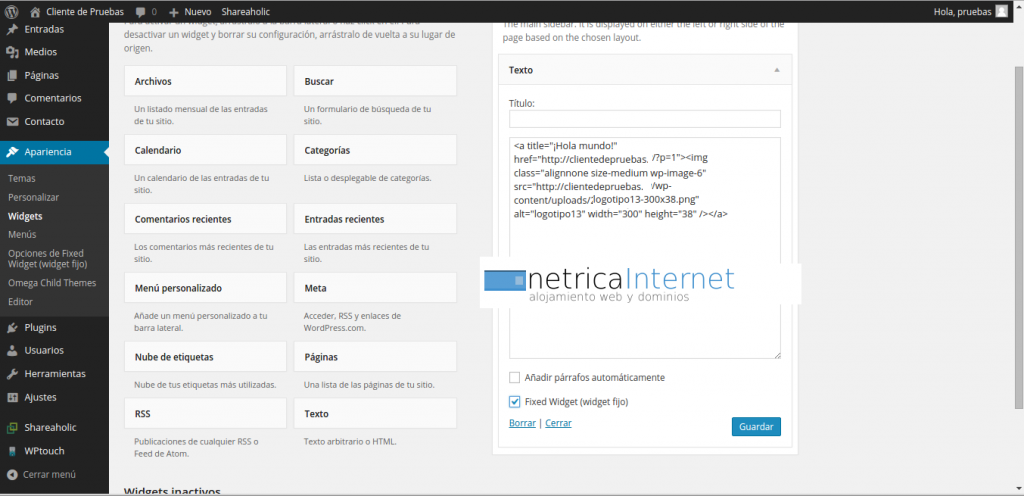Viewport: 1024px width, 496px height.
Task: Click the Shareaholic sidebar icon
Action: [x=12, y=427]
